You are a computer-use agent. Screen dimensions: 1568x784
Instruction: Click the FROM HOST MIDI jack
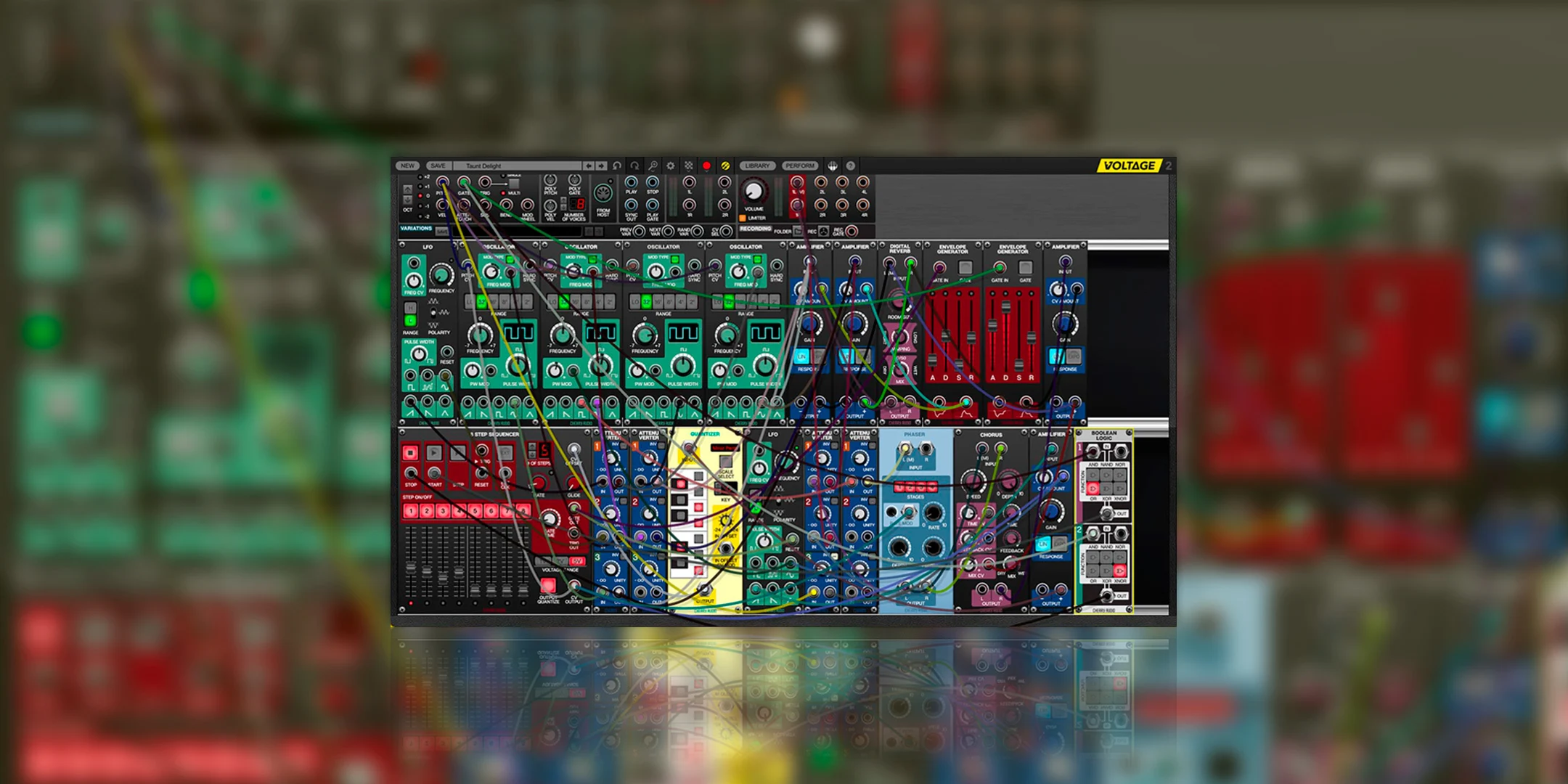(x=603, y=193)
